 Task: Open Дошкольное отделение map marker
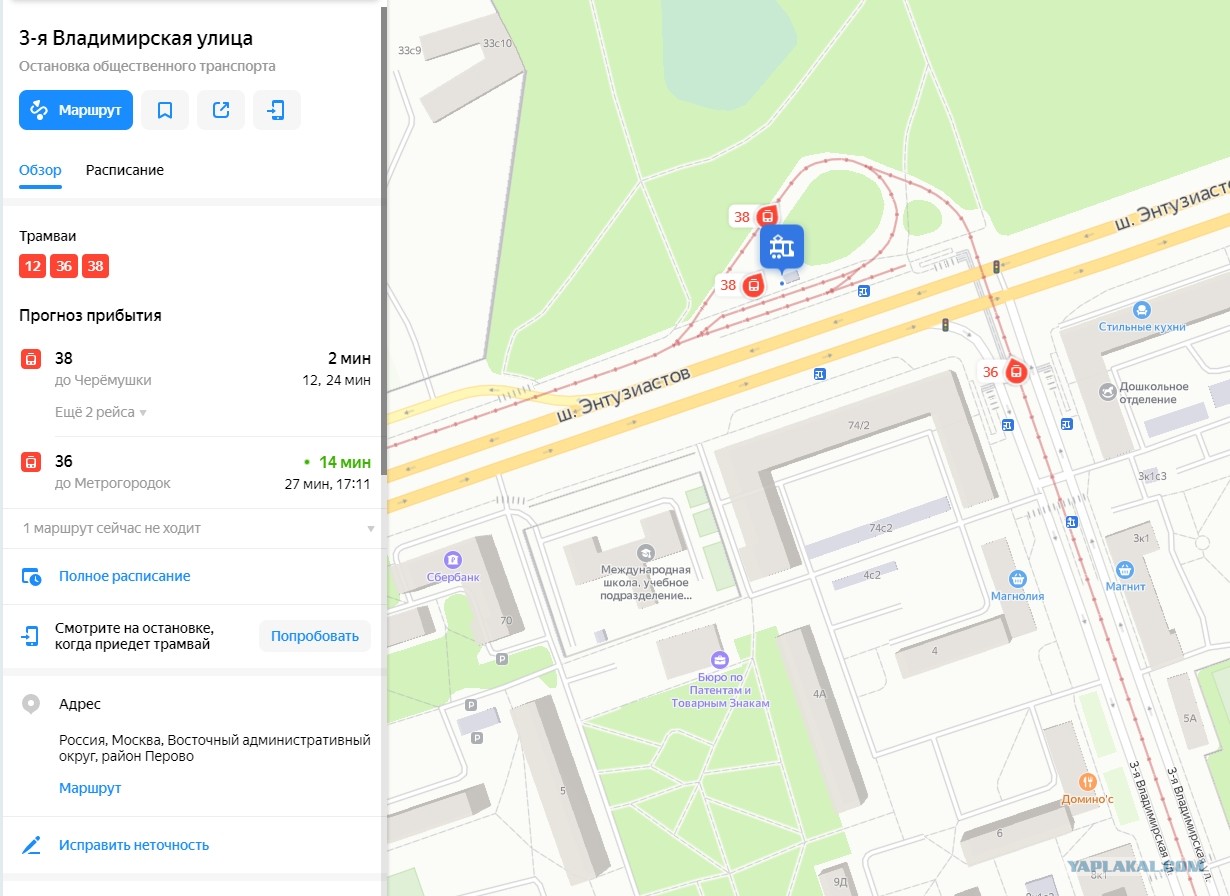(1107, 392)
